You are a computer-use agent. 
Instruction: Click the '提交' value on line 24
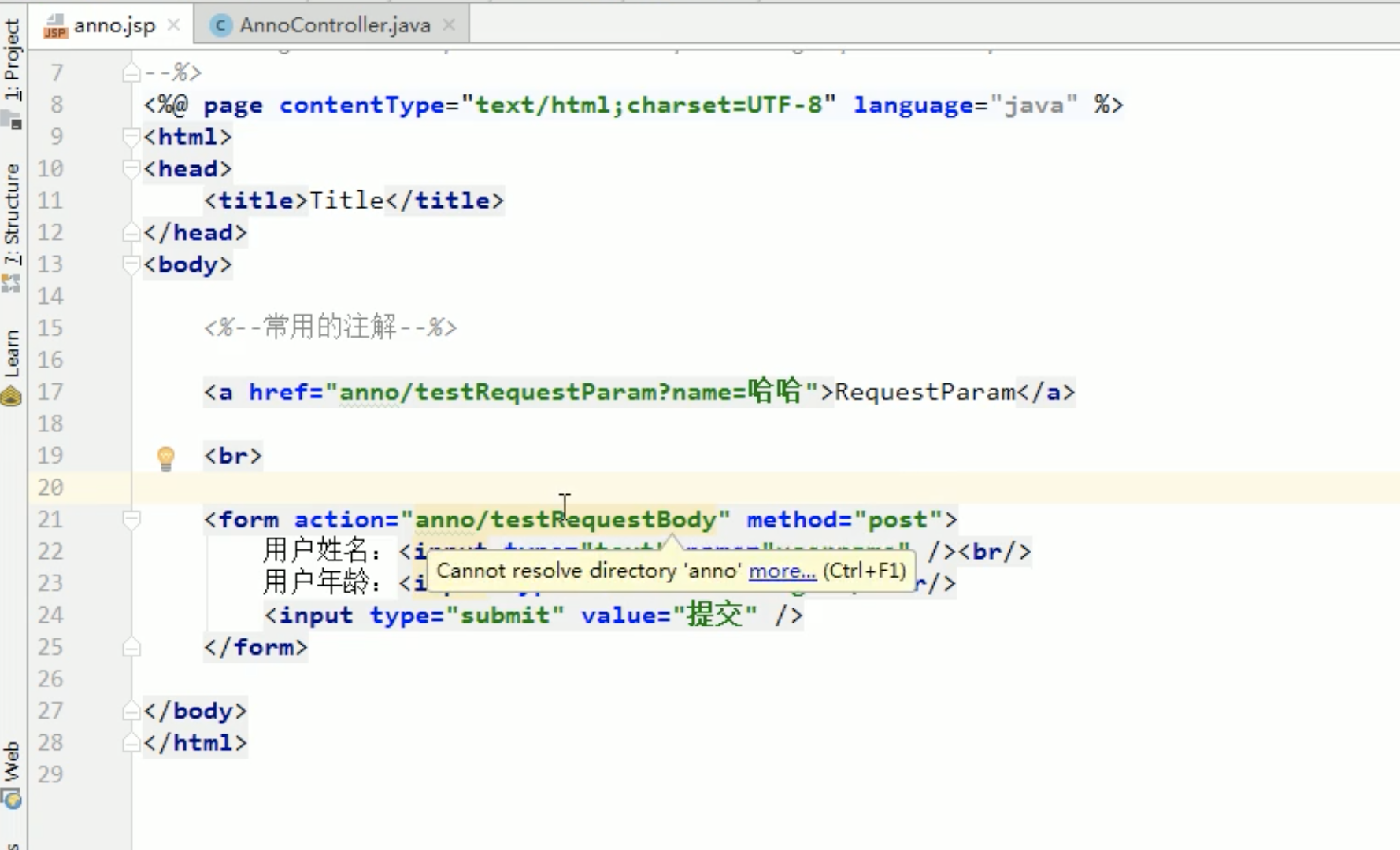tap(715, 615)
